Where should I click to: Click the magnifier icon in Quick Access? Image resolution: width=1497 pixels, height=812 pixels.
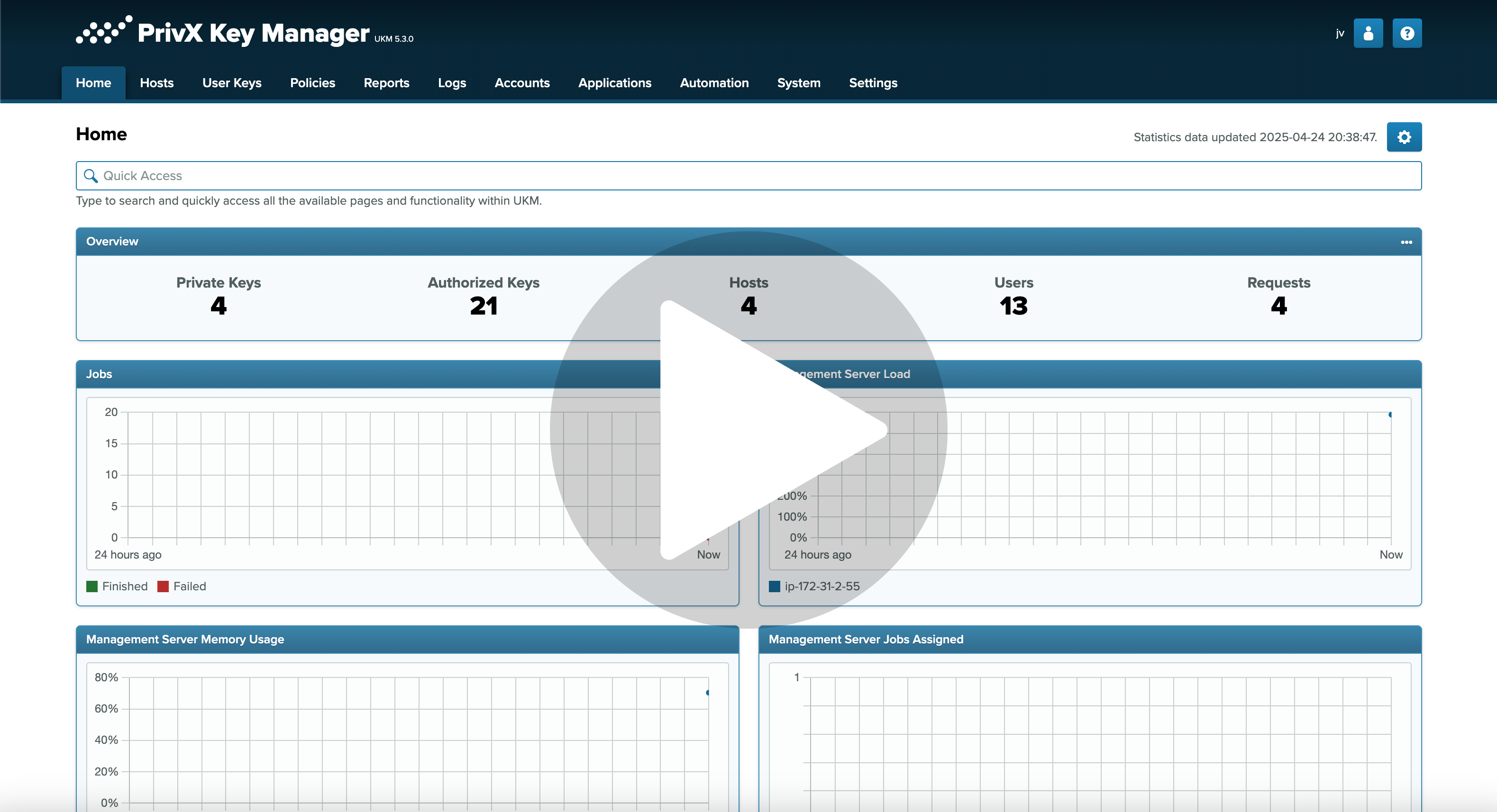(91, 175)
